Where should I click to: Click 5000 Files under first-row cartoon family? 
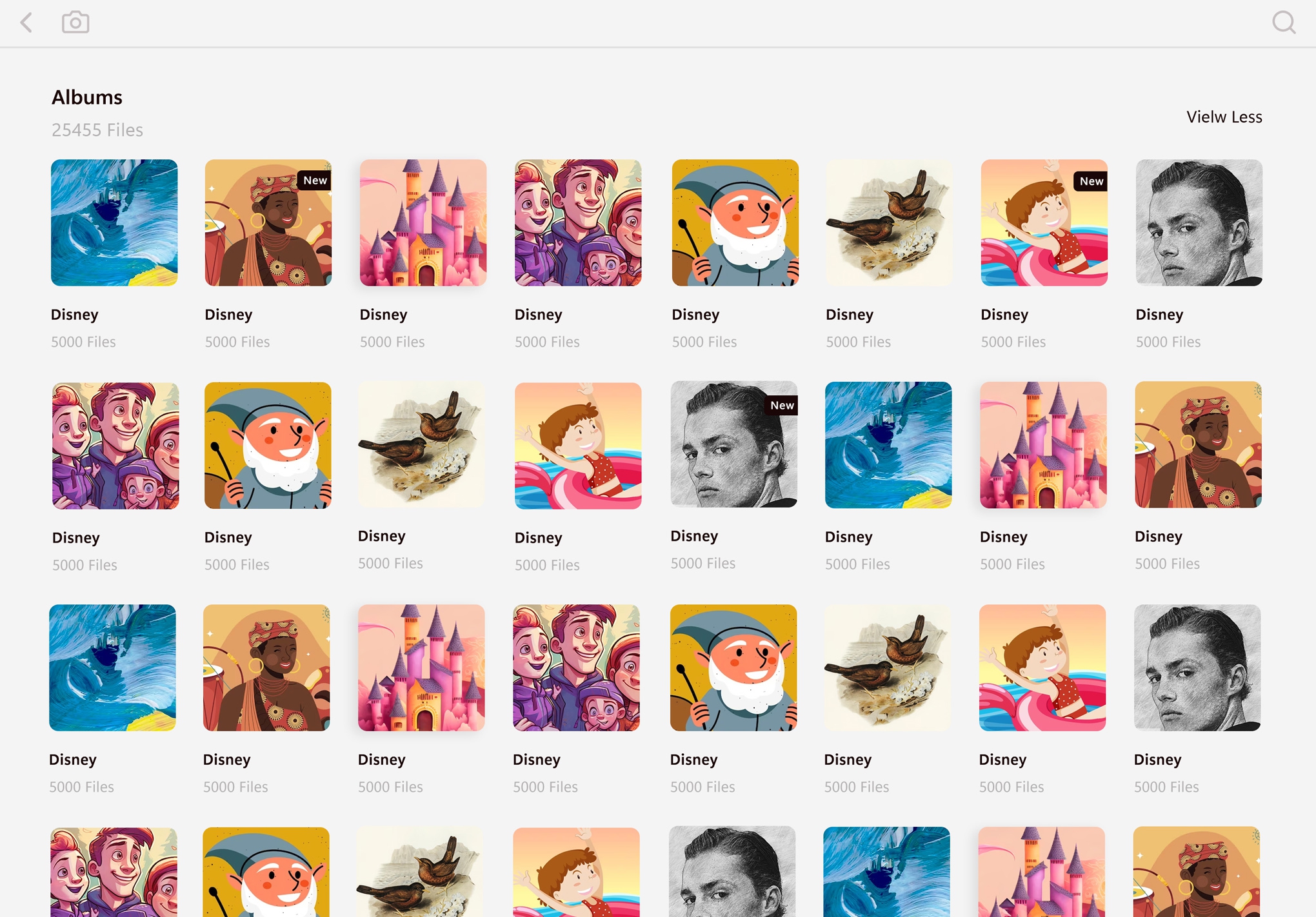point(547,342)
